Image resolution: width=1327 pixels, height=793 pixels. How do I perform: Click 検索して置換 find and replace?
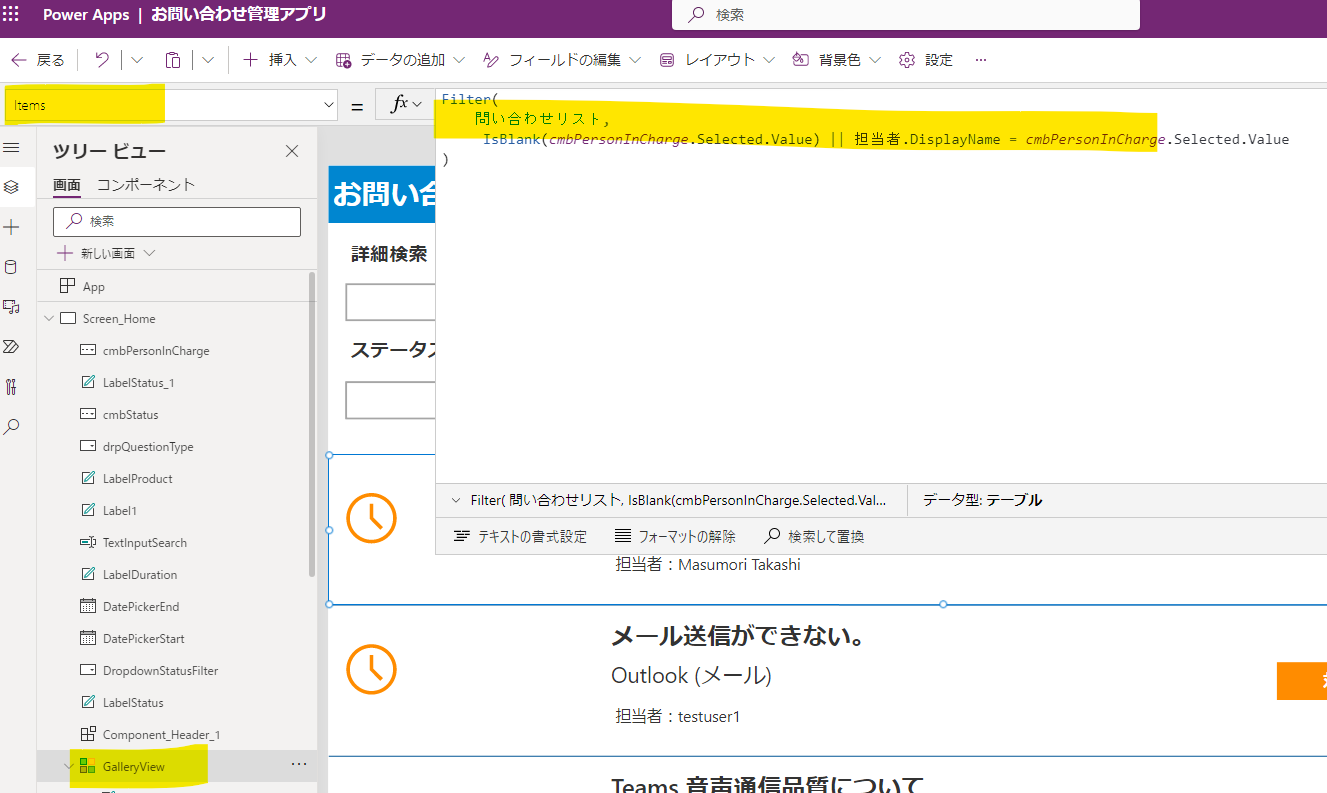(x=814, y=537)
